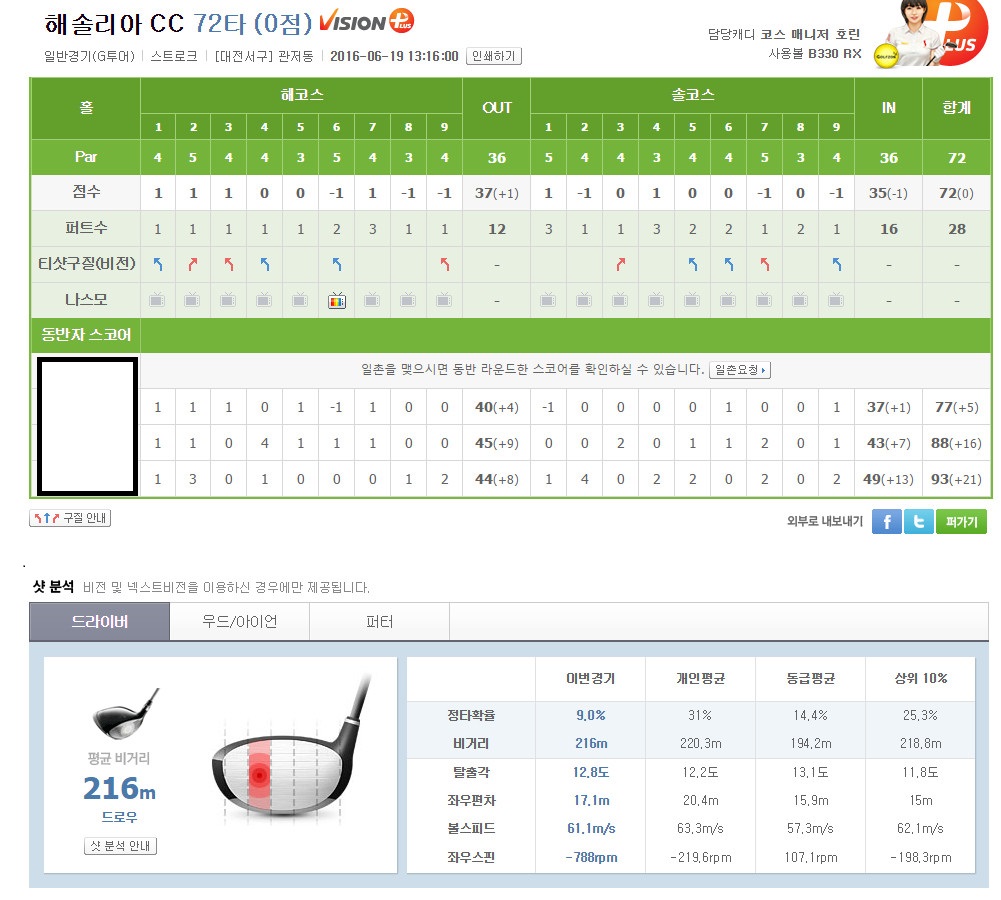Share the scorecard on Facebook
The width and height of the screenshot is (1001, 900).
pyautogui.click(x=886, y=521)
